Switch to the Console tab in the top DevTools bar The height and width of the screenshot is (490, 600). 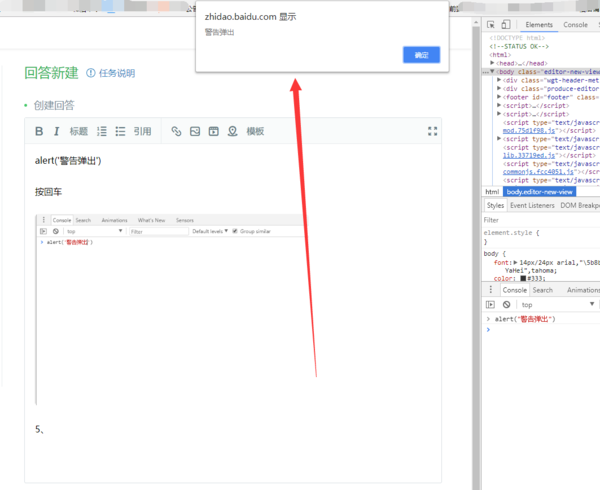coord(575,24)
